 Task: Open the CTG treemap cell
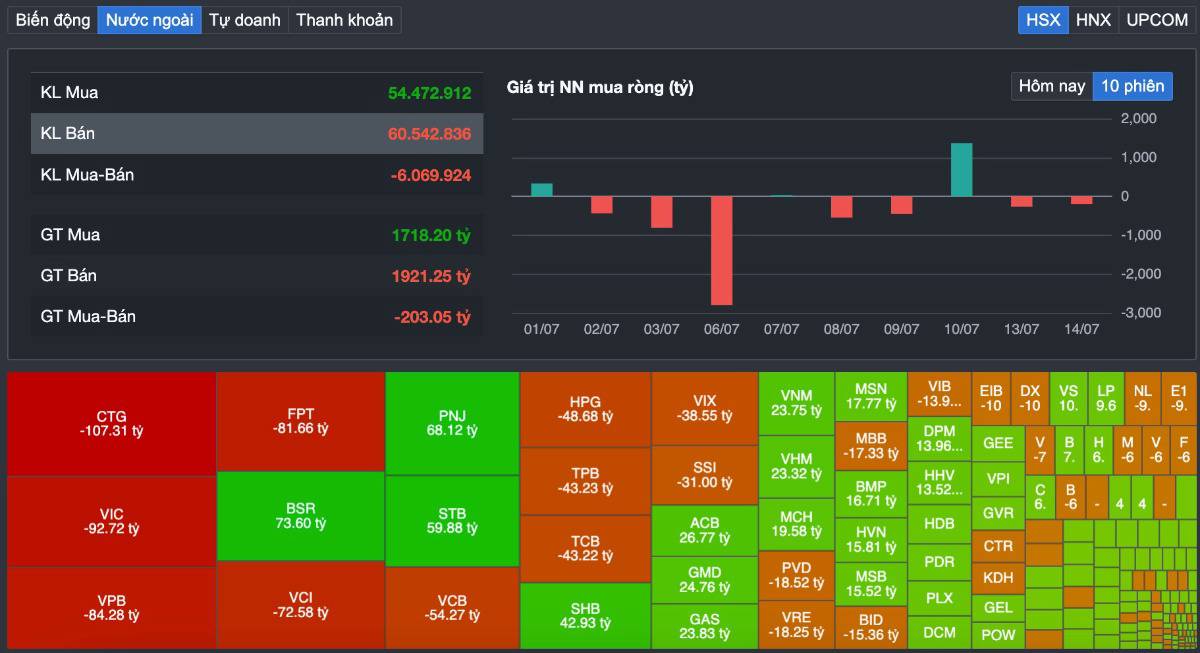[112, 424]
